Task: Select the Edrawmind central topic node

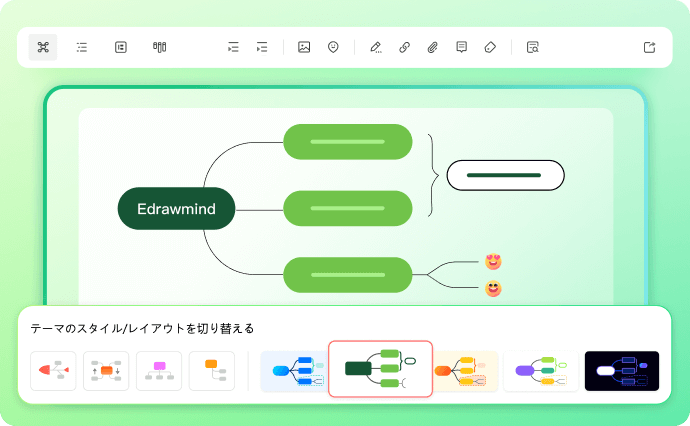Action: point(176,209)
